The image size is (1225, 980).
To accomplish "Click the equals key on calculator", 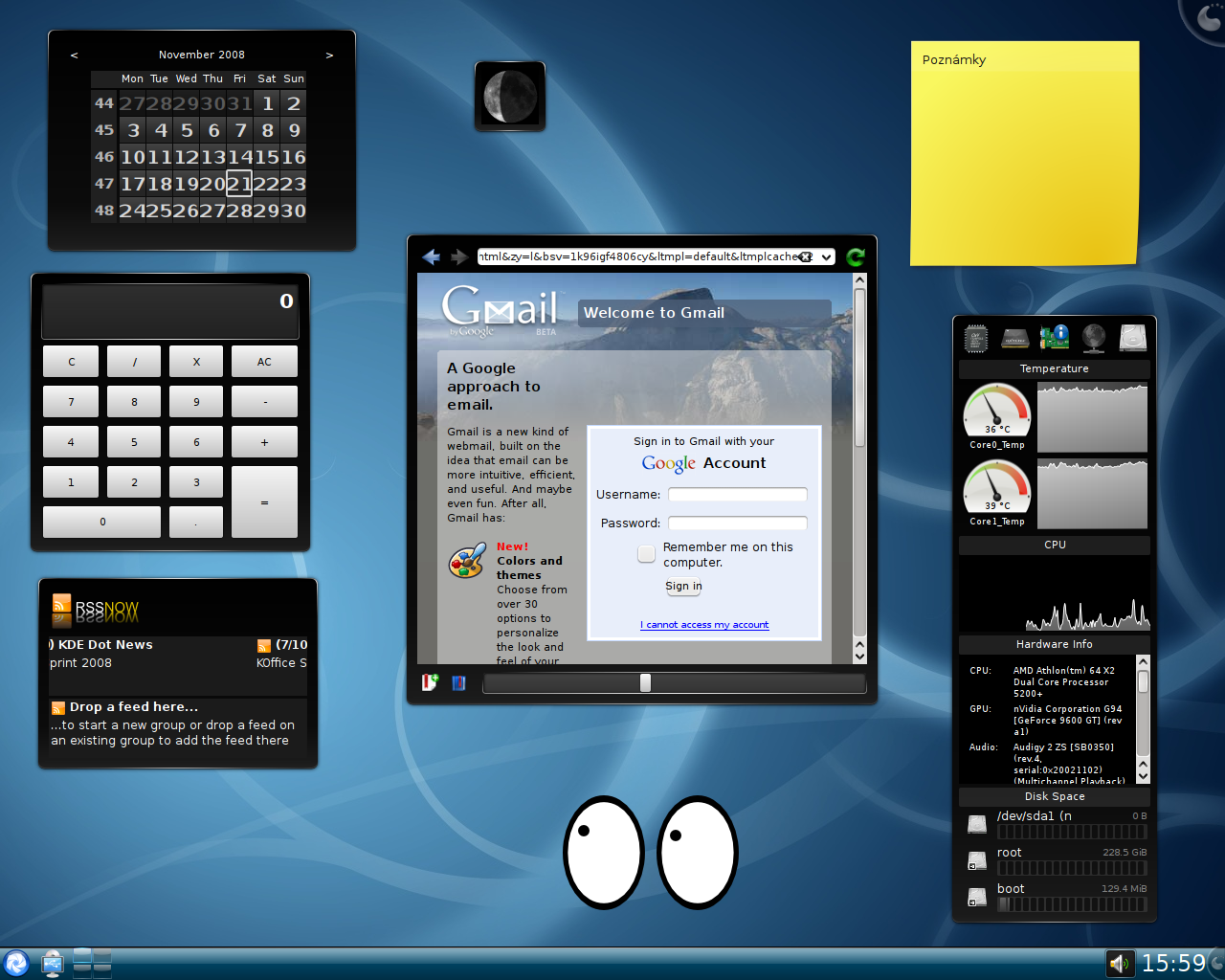I will (x=264, y=502).
